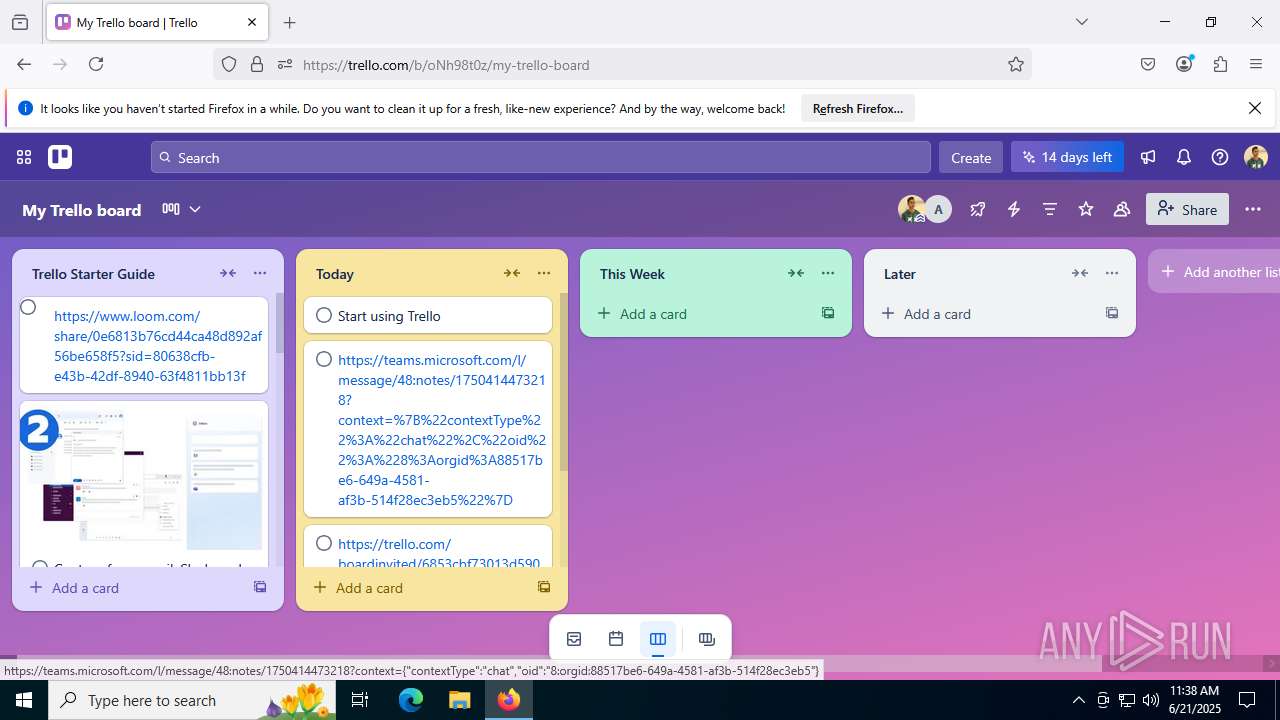1280x720 pixels.
Task: Switch to Planner calendar view in bottom bar
Action: (616, 639)
